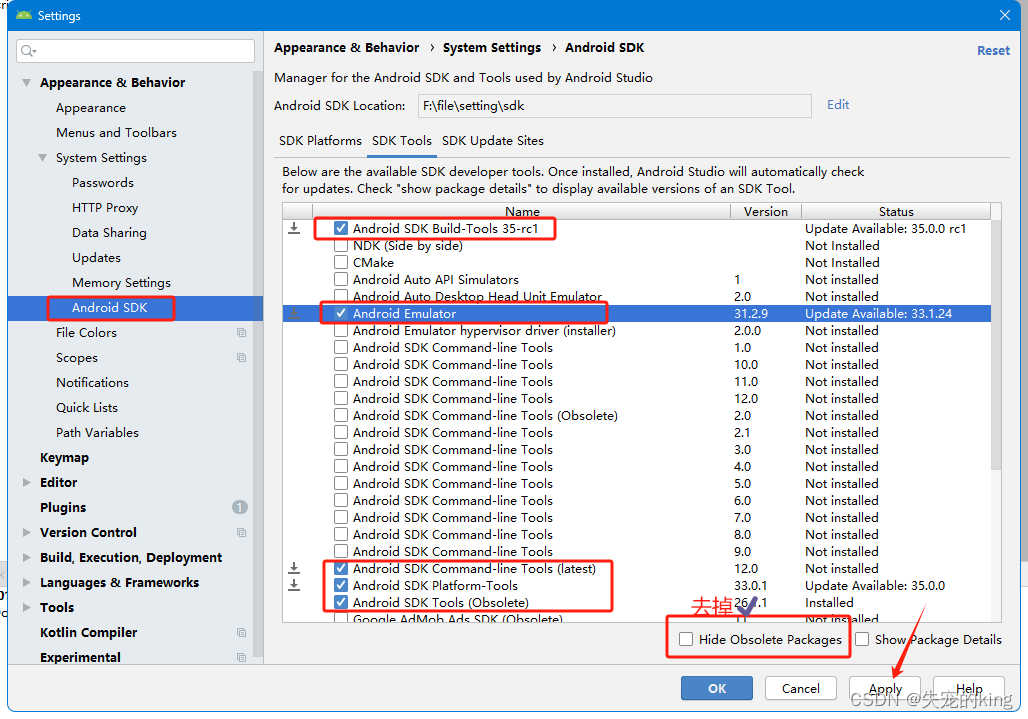Expand Build, Execution, Deployment section
The height and width of the screenshot is (719, 1028).
(26, 557)
